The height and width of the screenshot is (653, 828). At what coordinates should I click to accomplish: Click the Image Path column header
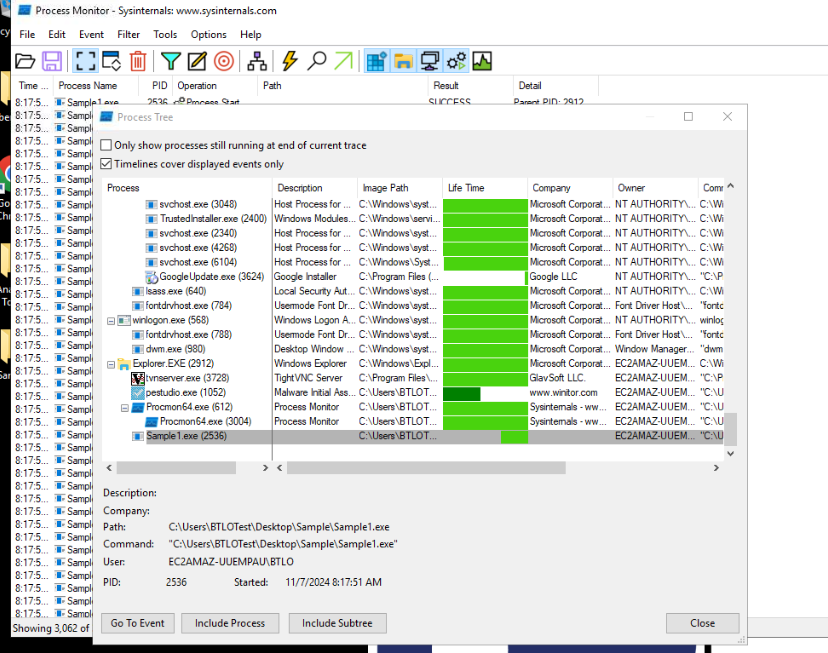(400, 188)
